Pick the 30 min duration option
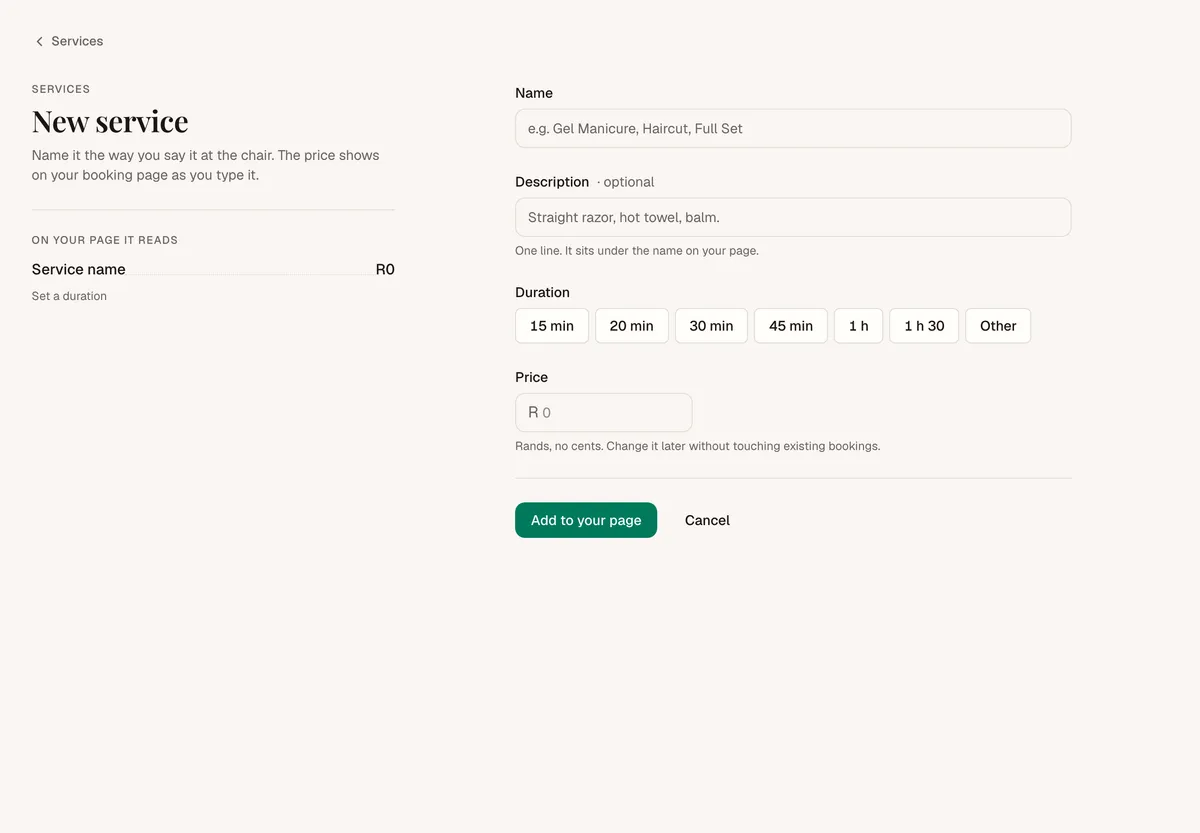The height and width of the screenshot is (833, 1200). click(711, 326)
